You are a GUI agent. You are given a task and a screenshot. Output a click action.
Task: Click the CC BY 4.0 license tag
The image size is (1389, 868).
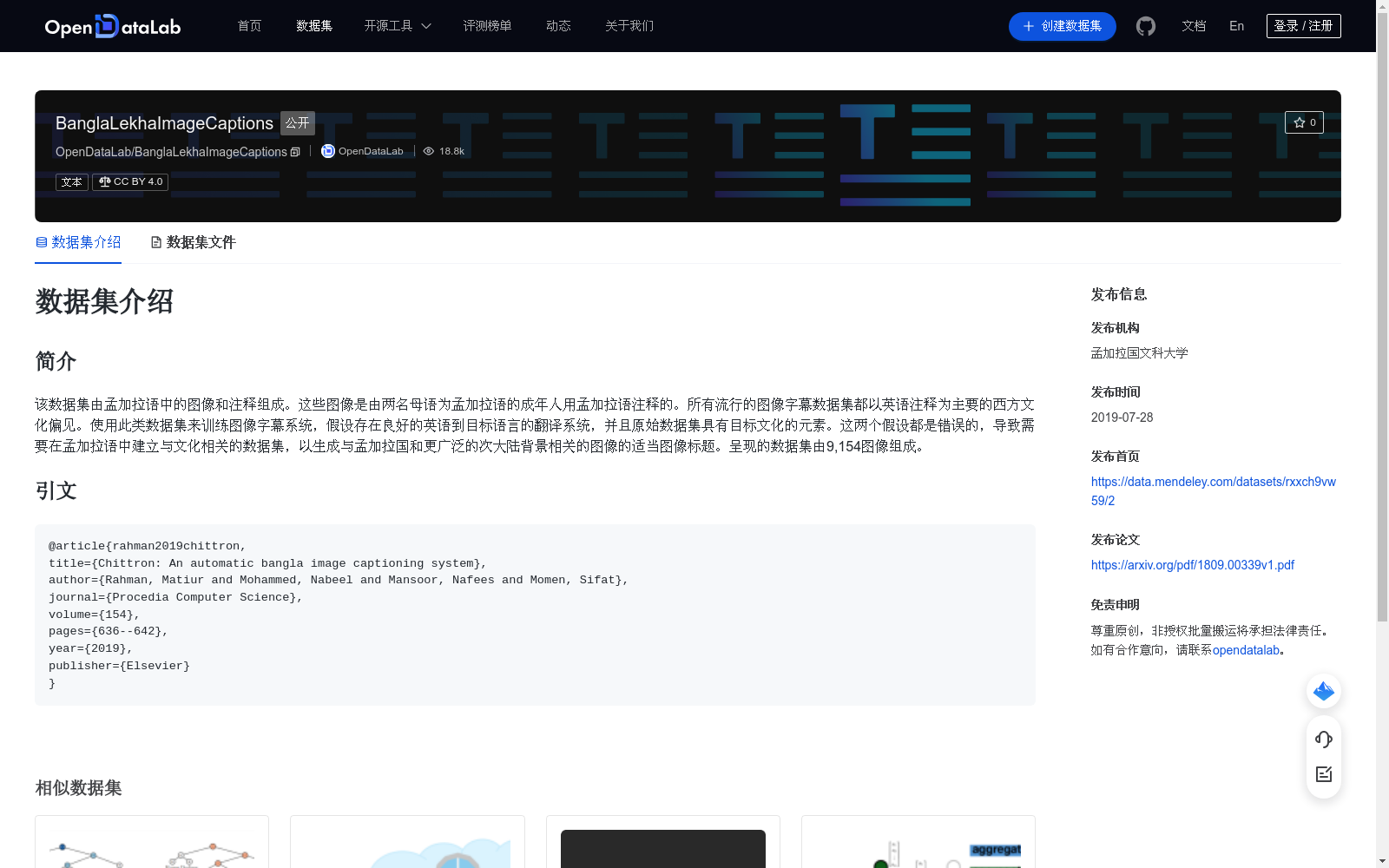click(x=130, y=182)
